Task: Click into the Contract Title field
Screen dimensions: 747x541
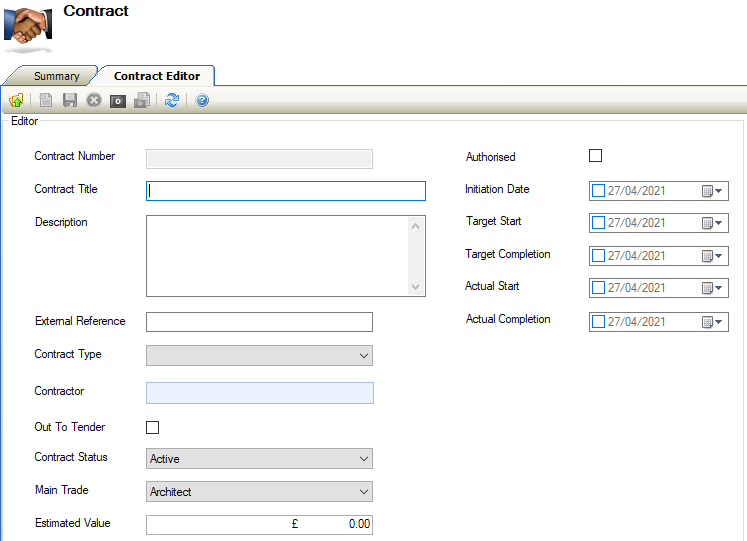Action: 286,191
